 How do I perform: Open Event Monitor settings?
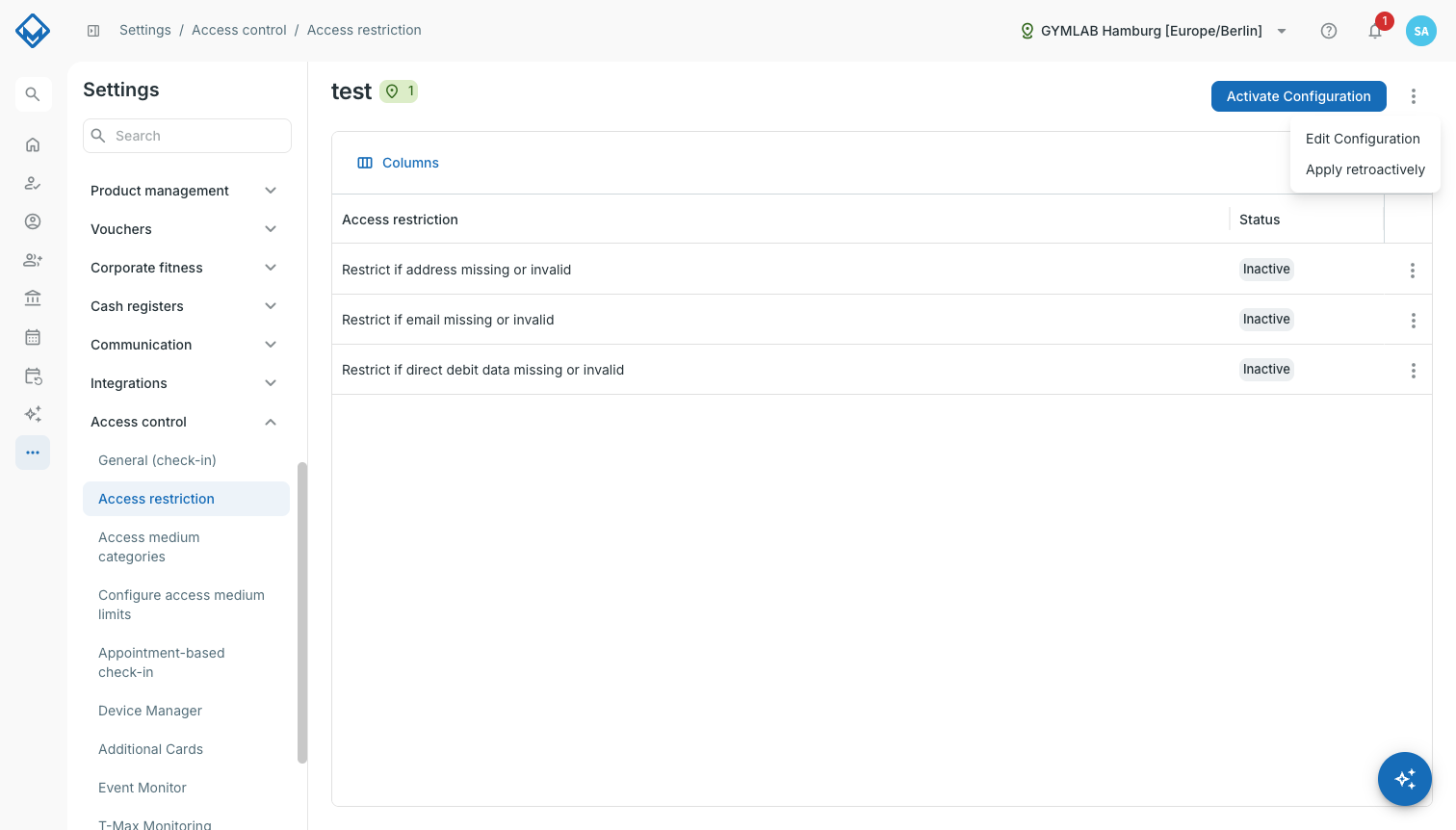[186, 788]
